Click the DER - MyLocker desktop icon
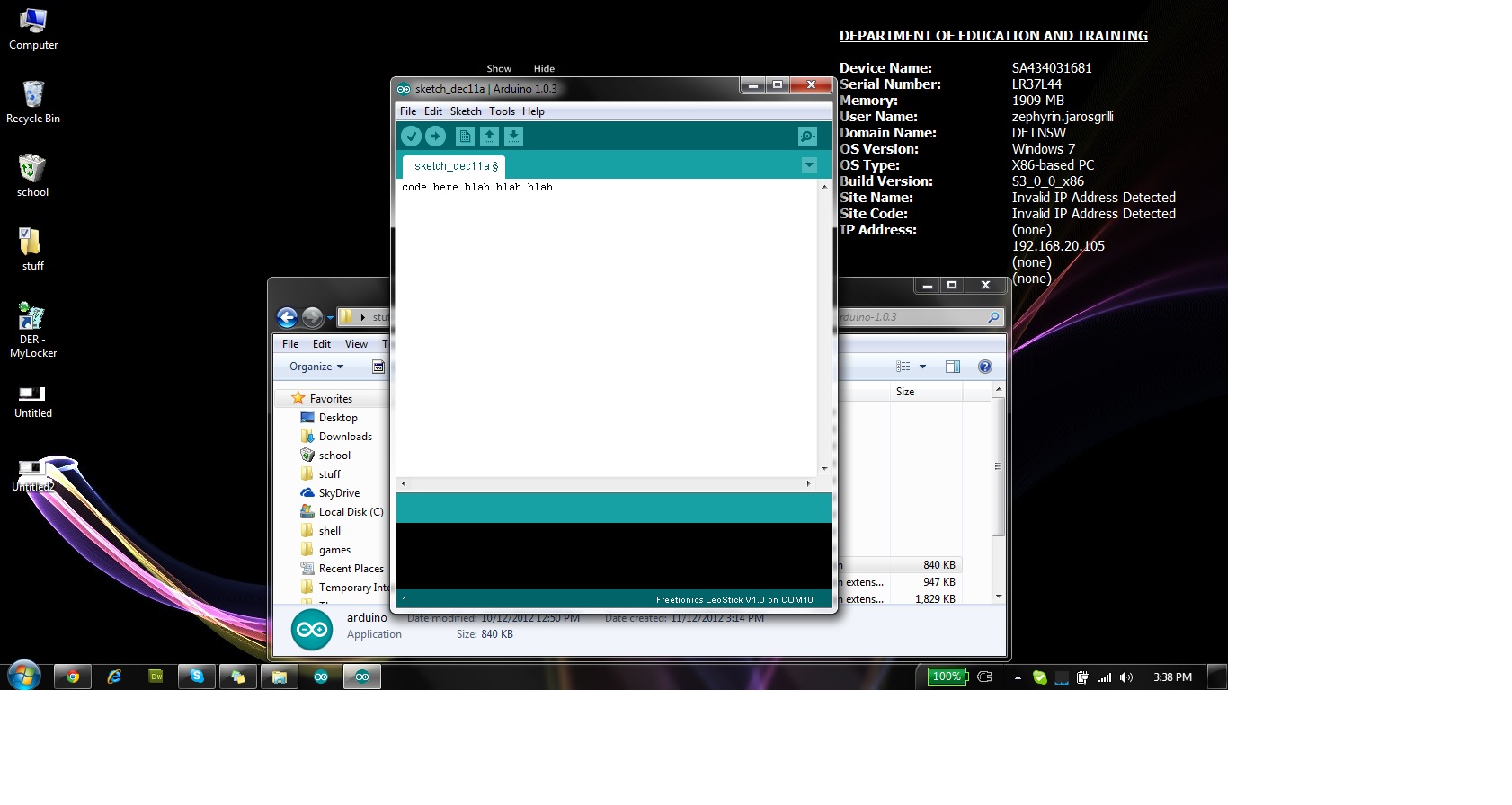This screenshot has height=805, width=1512. click(33, 330)
